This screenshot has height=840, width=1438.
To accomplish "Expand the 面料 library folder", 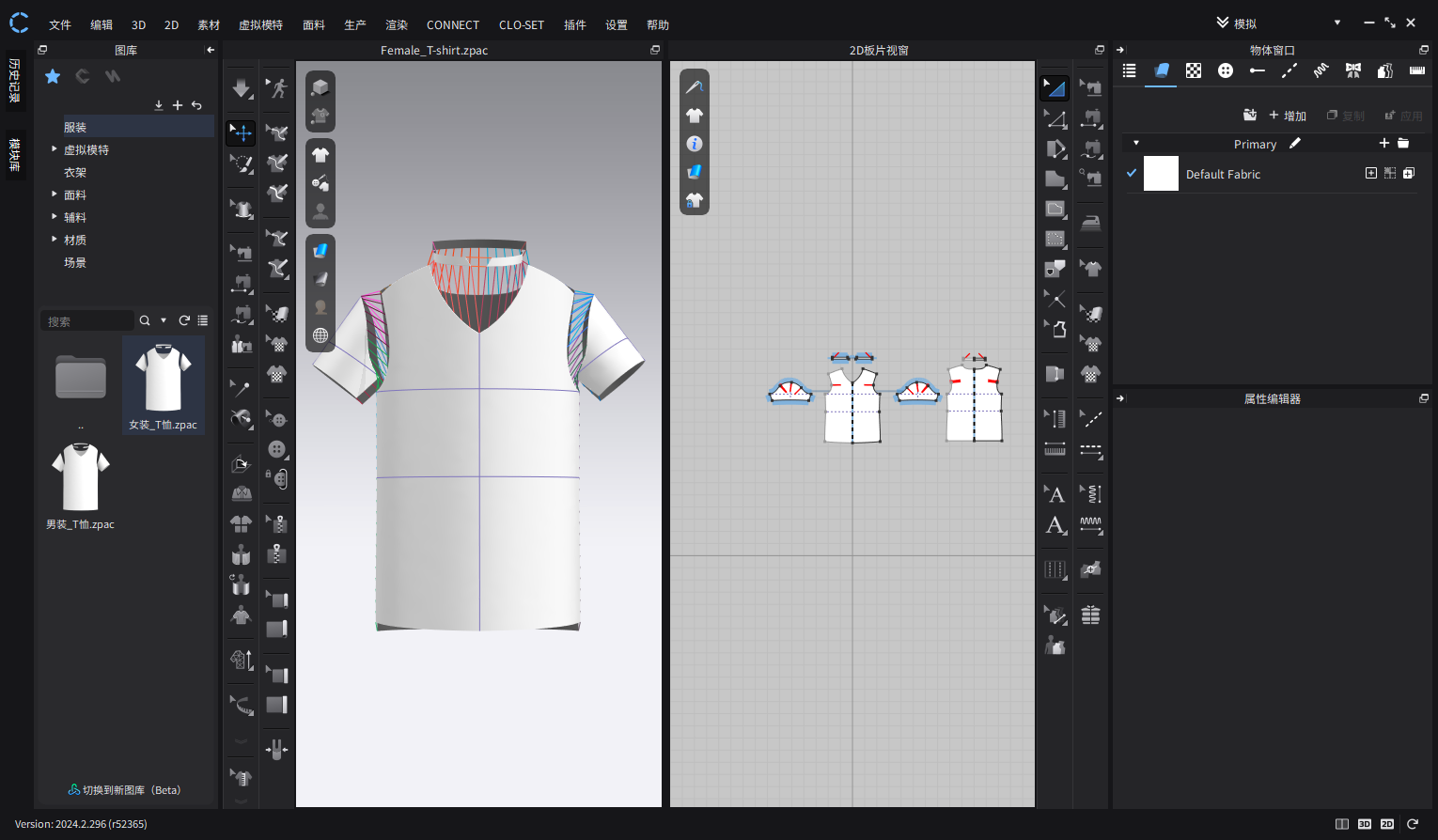I will (x=54, y=194).
